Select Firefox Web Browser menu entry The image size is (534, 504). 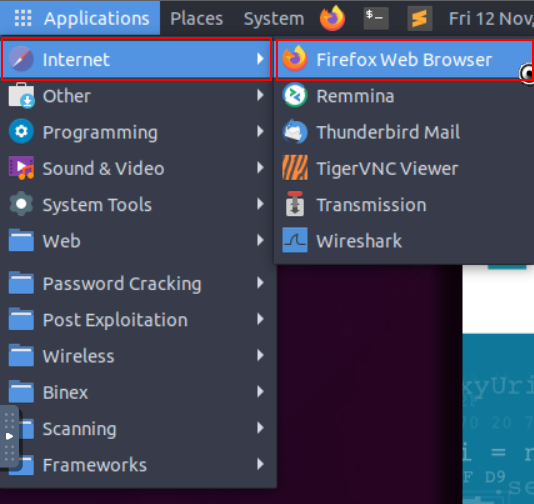point(405,60)
